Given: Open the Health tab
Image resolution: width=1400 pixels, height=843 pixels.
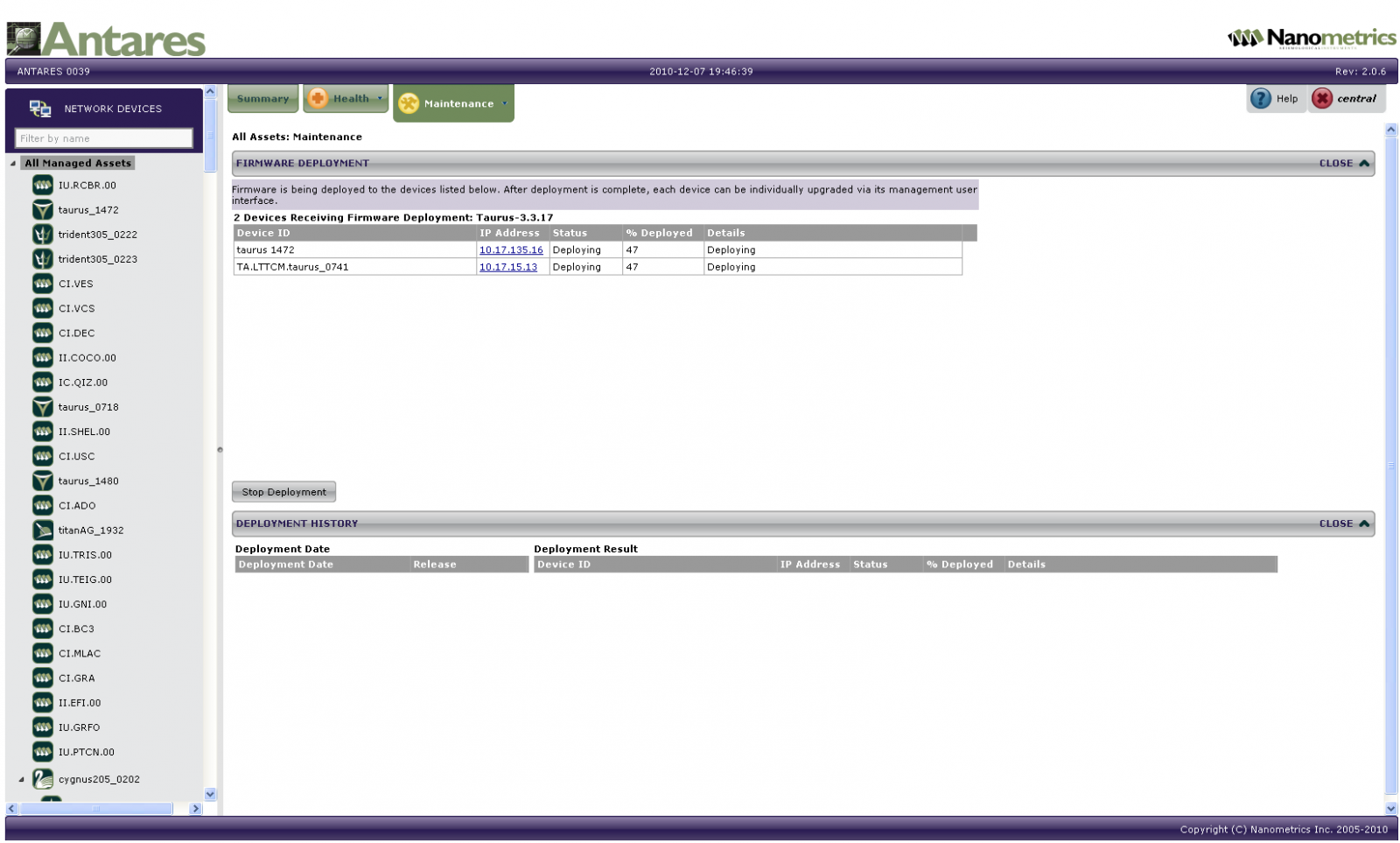Looking at the screenshot, I should (346, 98).
